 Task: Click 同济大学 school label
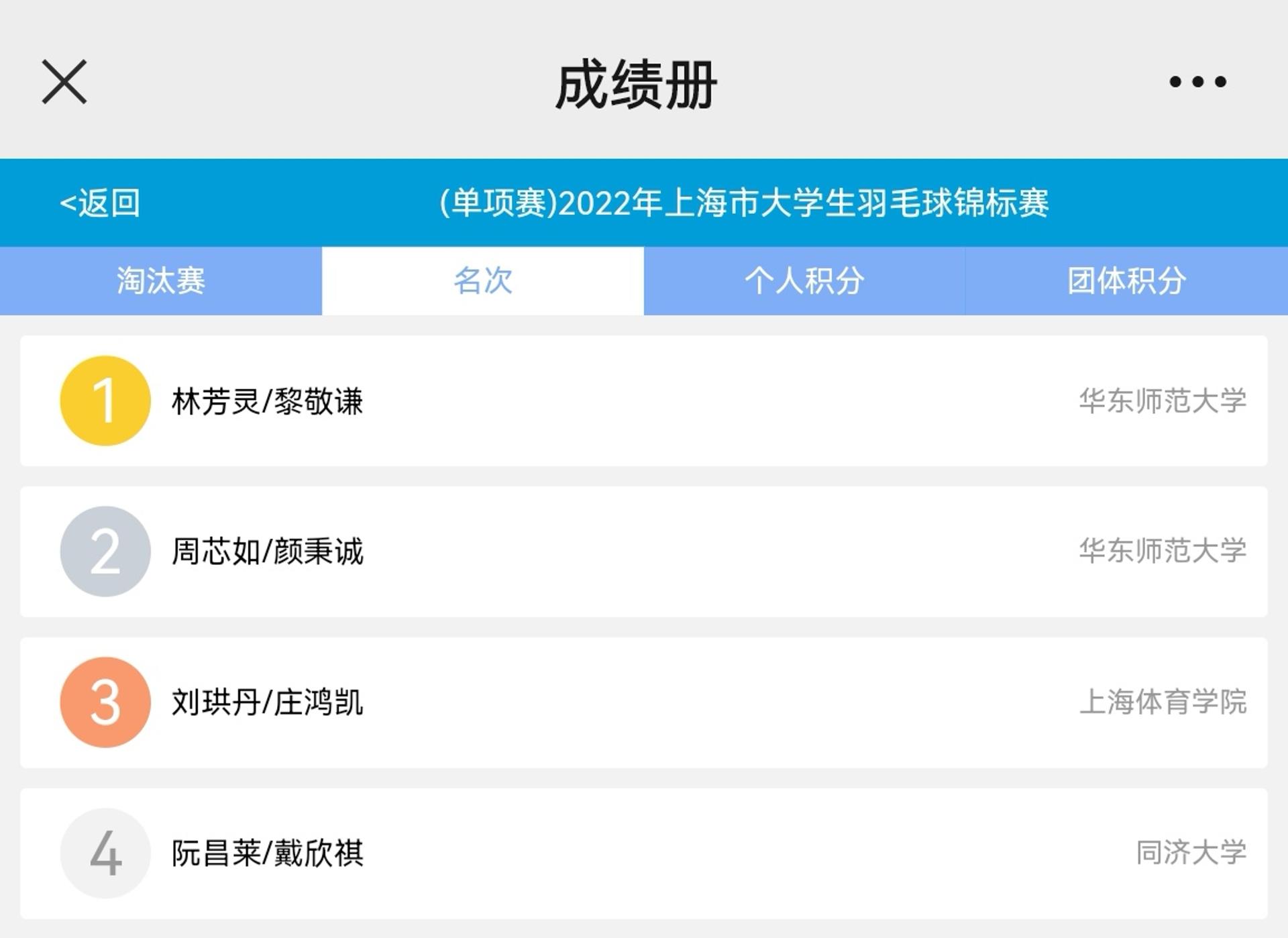(x=1191, y=853)
